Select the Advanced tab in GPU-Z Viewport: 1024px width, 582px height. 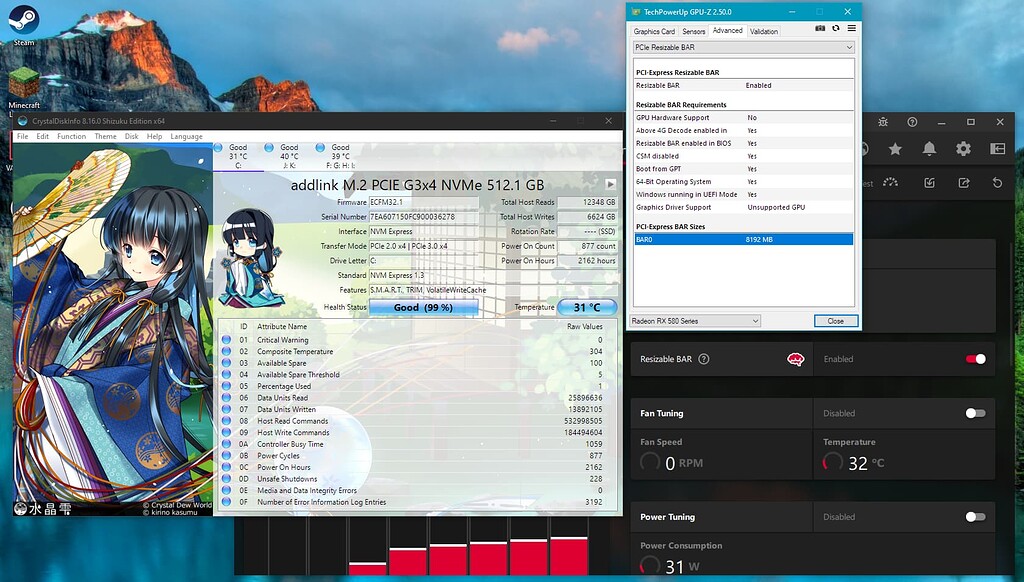[728, 31]
